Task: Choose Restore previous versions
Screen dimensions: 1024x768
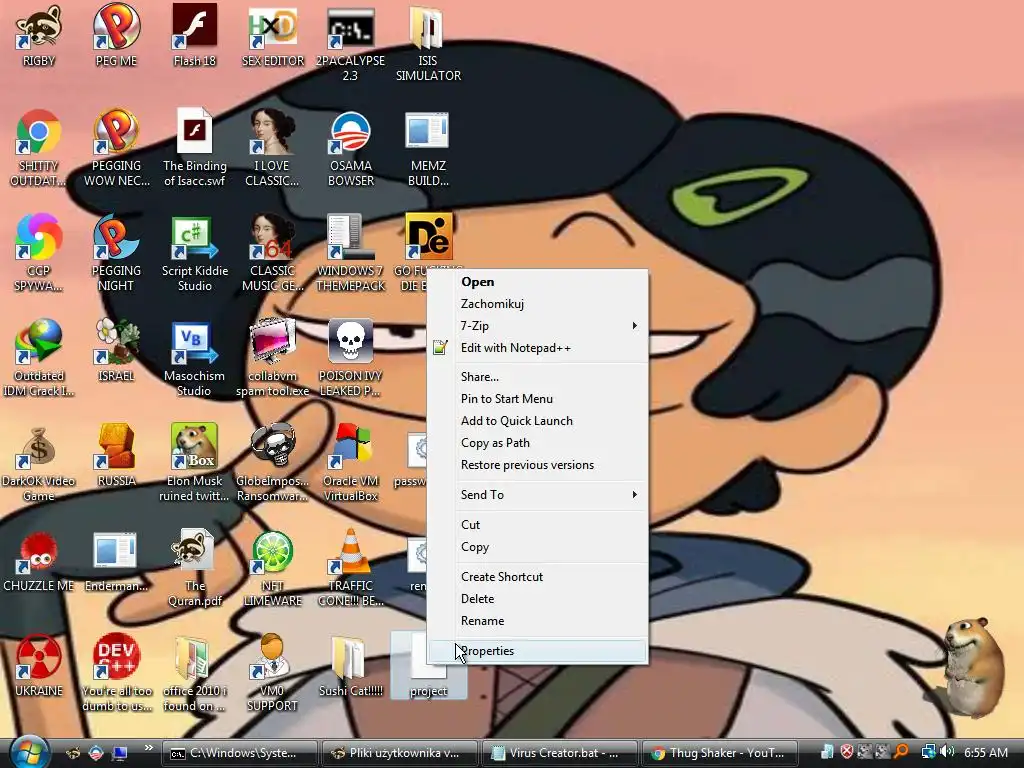Action: pyautogui.click(x=537, y=465)
